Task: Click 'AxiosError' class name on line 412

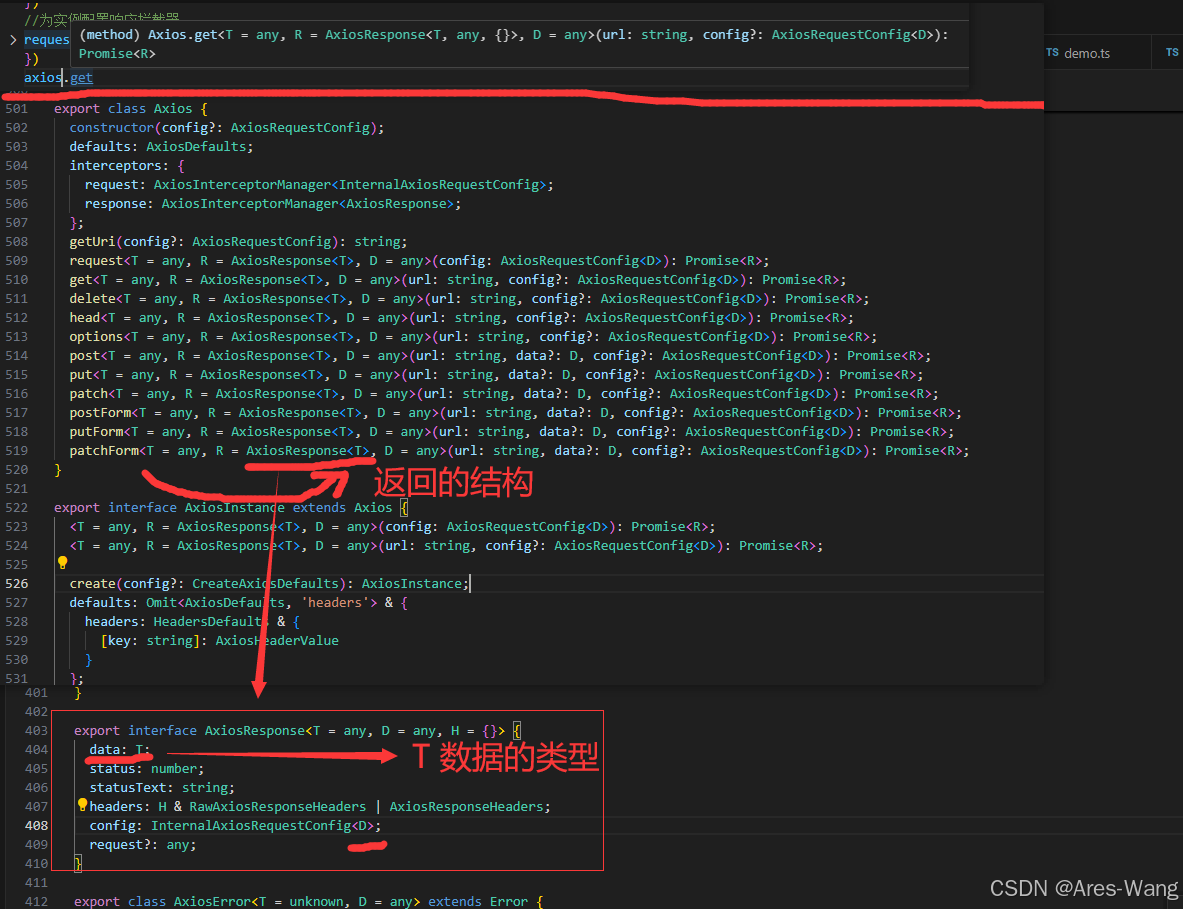Action: pos(213,901)
